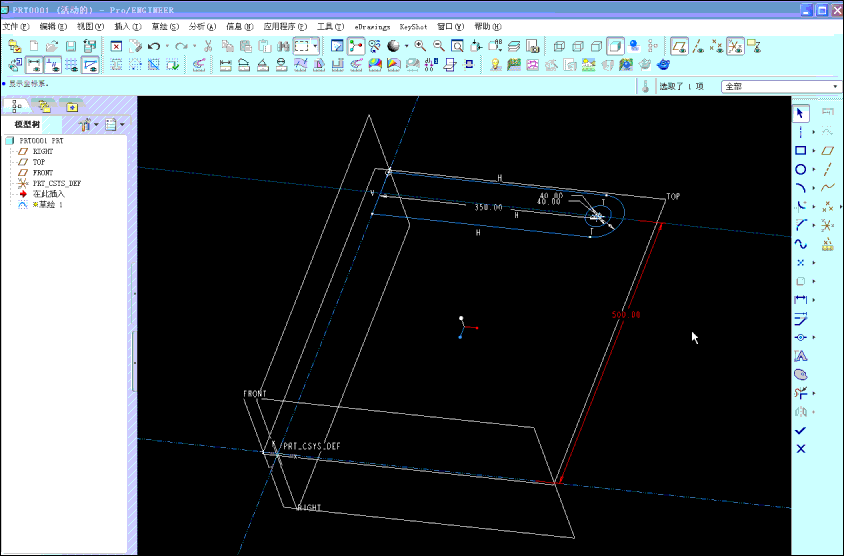Viewport: 844px width, 556px height.
Task: Open the 编辑 menu
Action: pyautogui.click(x=53, y=26)
